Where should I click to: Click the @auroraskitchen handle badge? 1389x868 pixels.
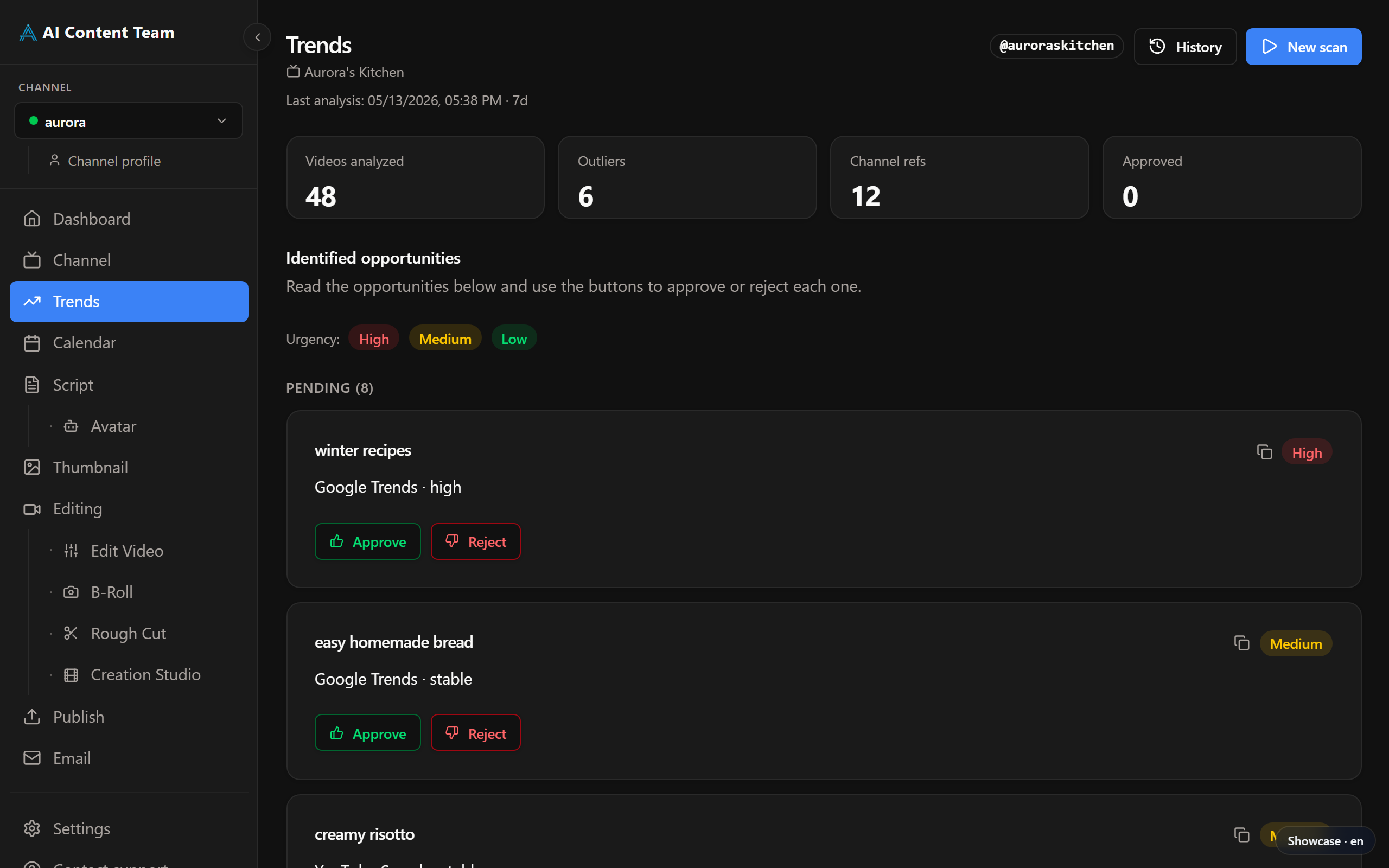[1056, 46]
